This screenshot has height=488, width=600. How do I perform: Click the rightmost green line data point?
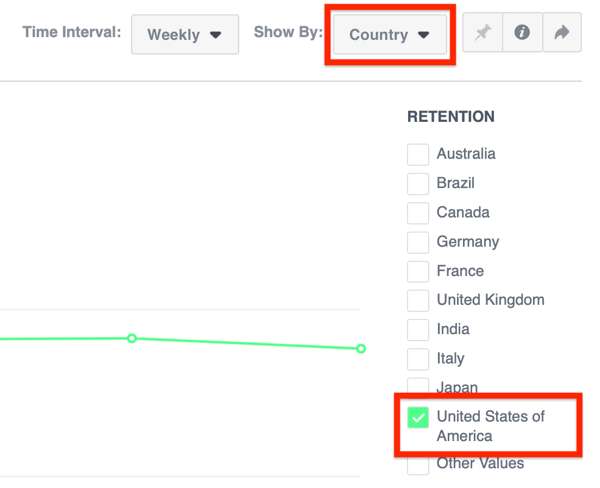(361, 349)
